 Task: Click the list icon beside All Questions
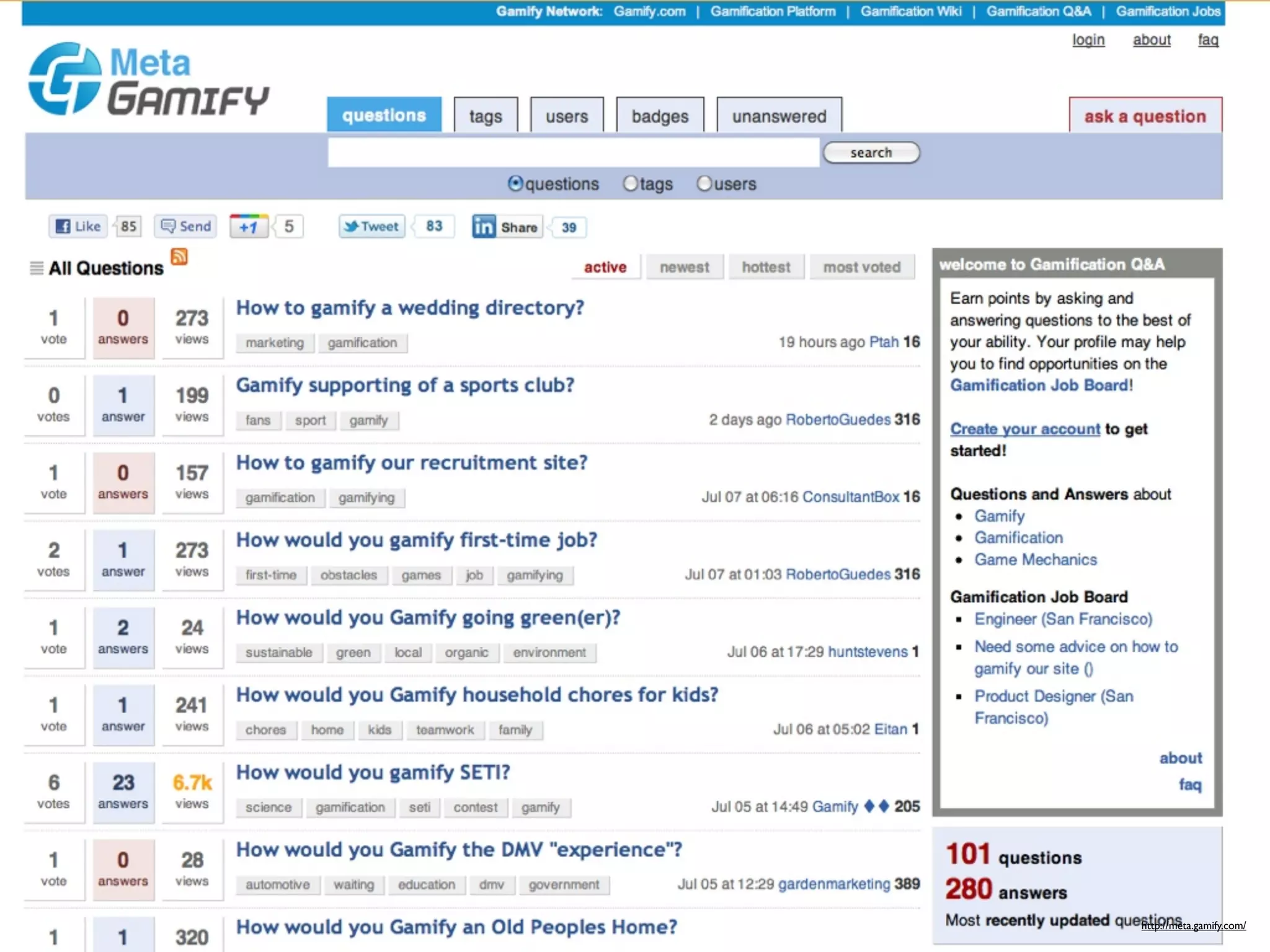37,268
